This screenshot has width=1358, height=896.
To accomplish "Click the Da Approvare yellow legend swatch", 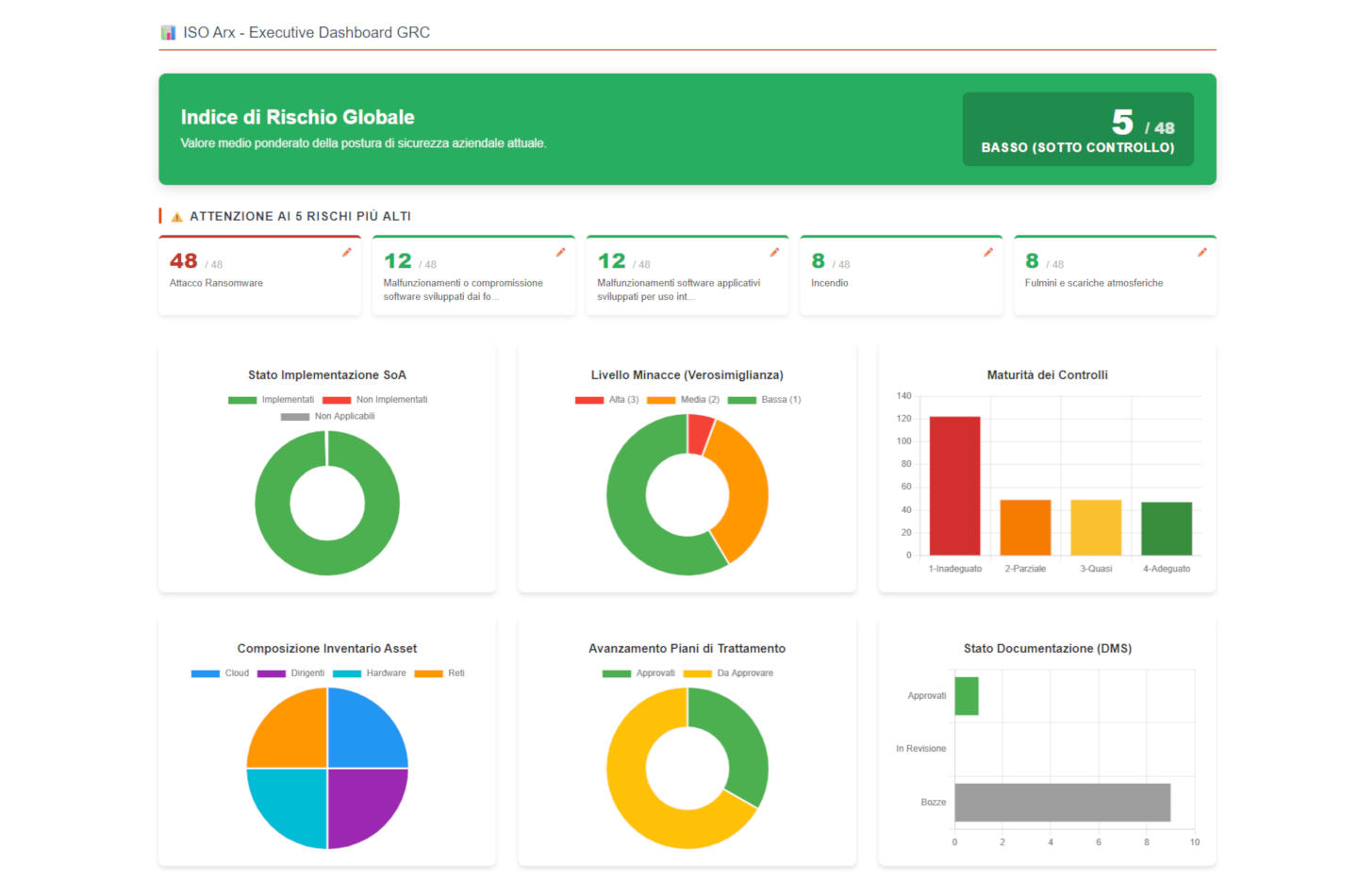I will (697, 673).
